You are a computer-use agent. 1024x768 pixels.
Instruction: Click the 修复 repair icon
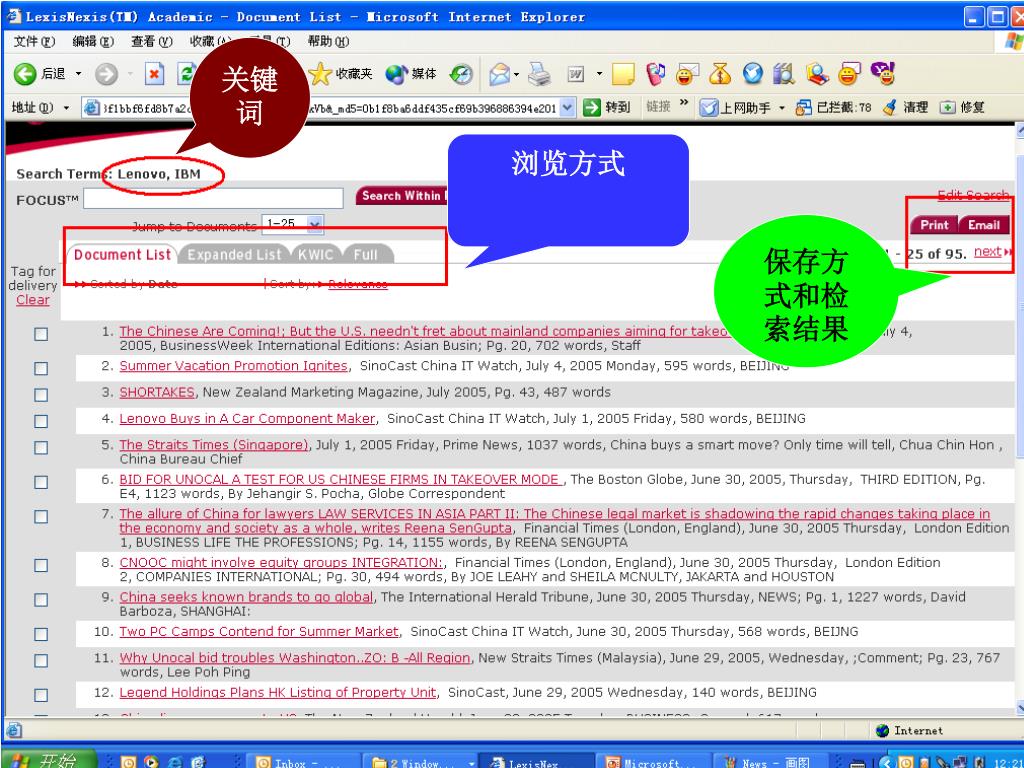(x=962, y=108)
